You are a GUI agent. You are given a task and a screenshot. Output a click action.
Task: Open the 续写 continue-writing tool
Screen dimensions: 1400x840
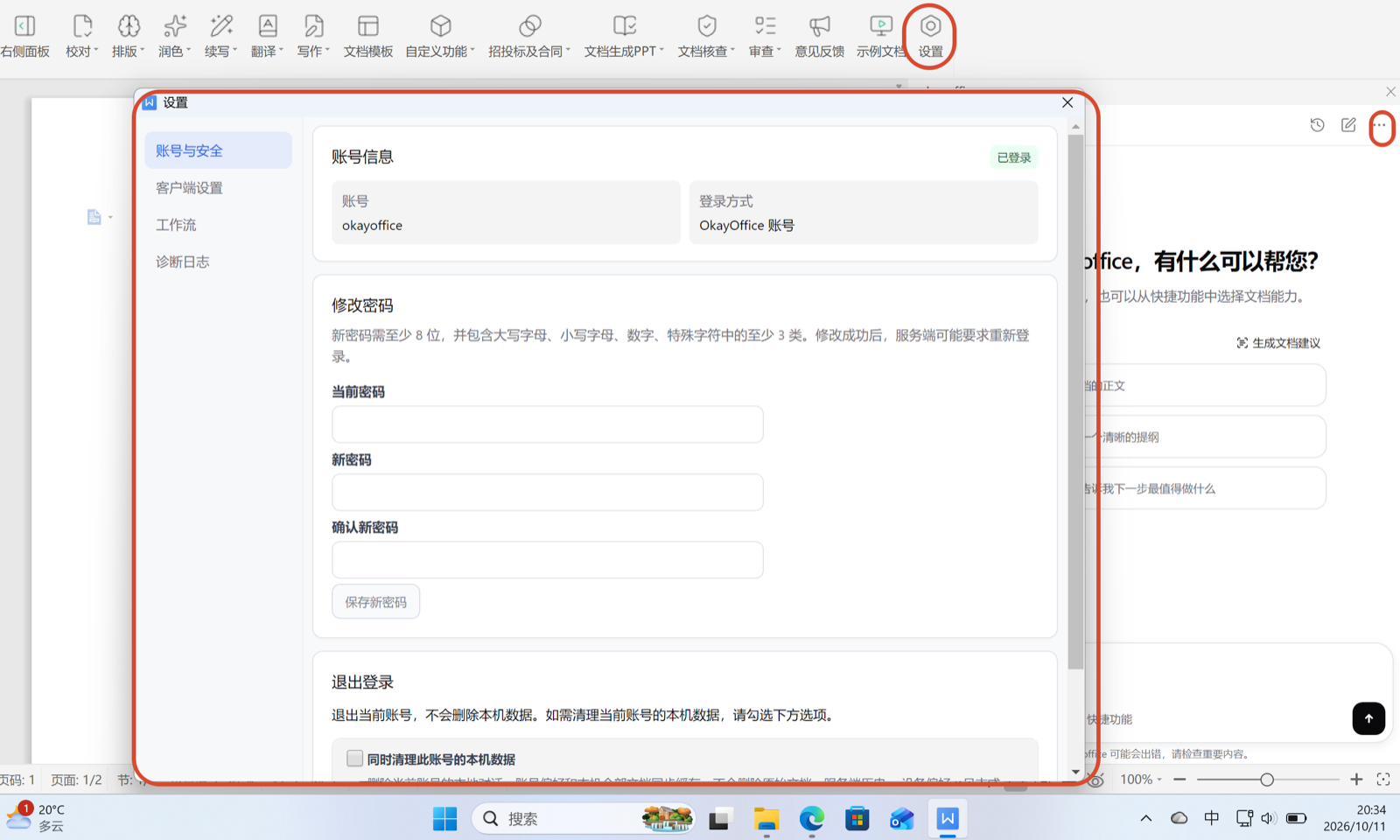pos(220,37)
